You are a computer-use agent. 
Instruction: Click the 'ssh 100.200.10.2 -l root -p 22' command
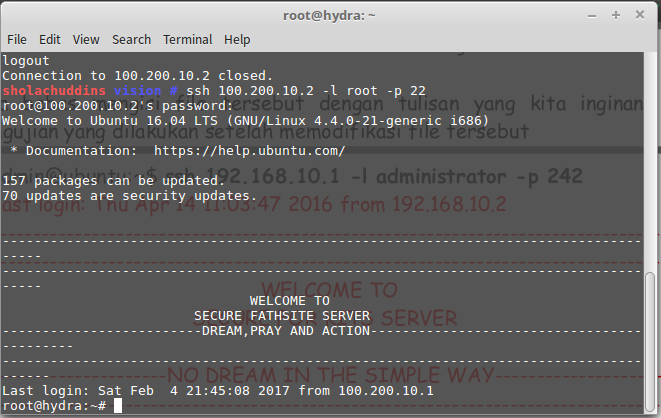306,91
